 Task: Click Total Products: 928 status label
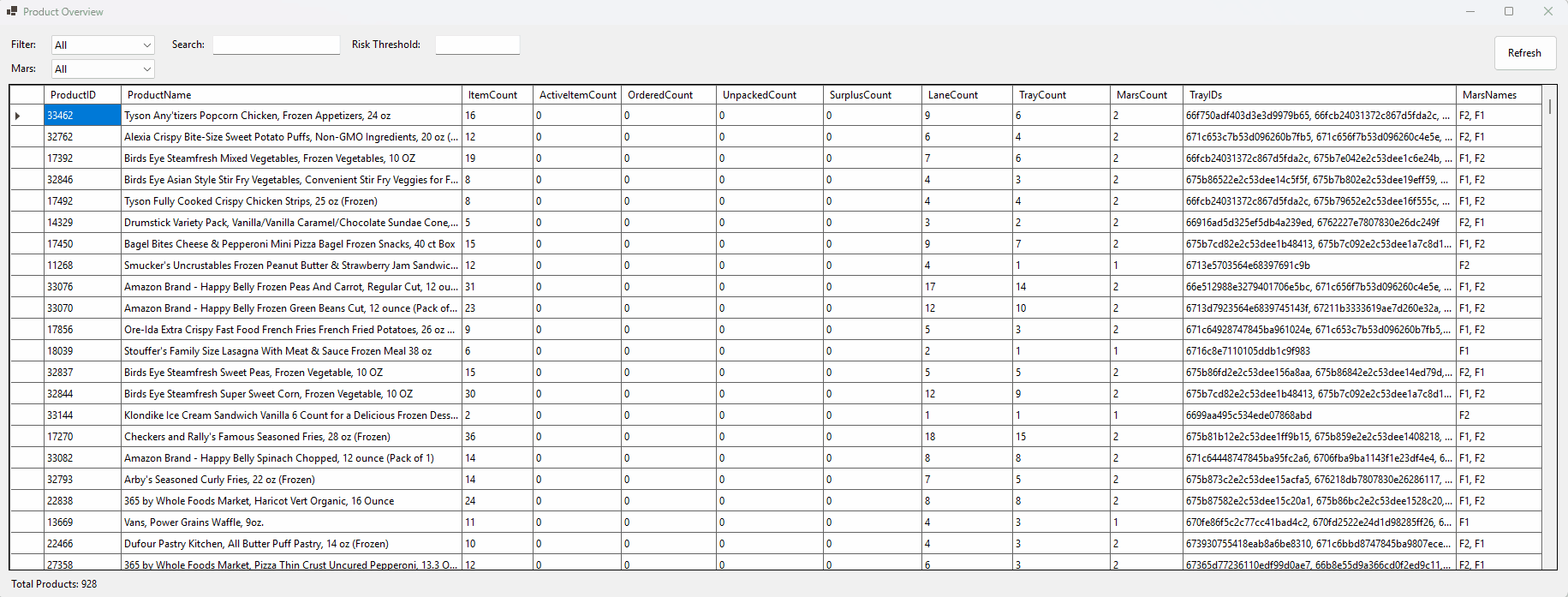click(x=54, y=584)
